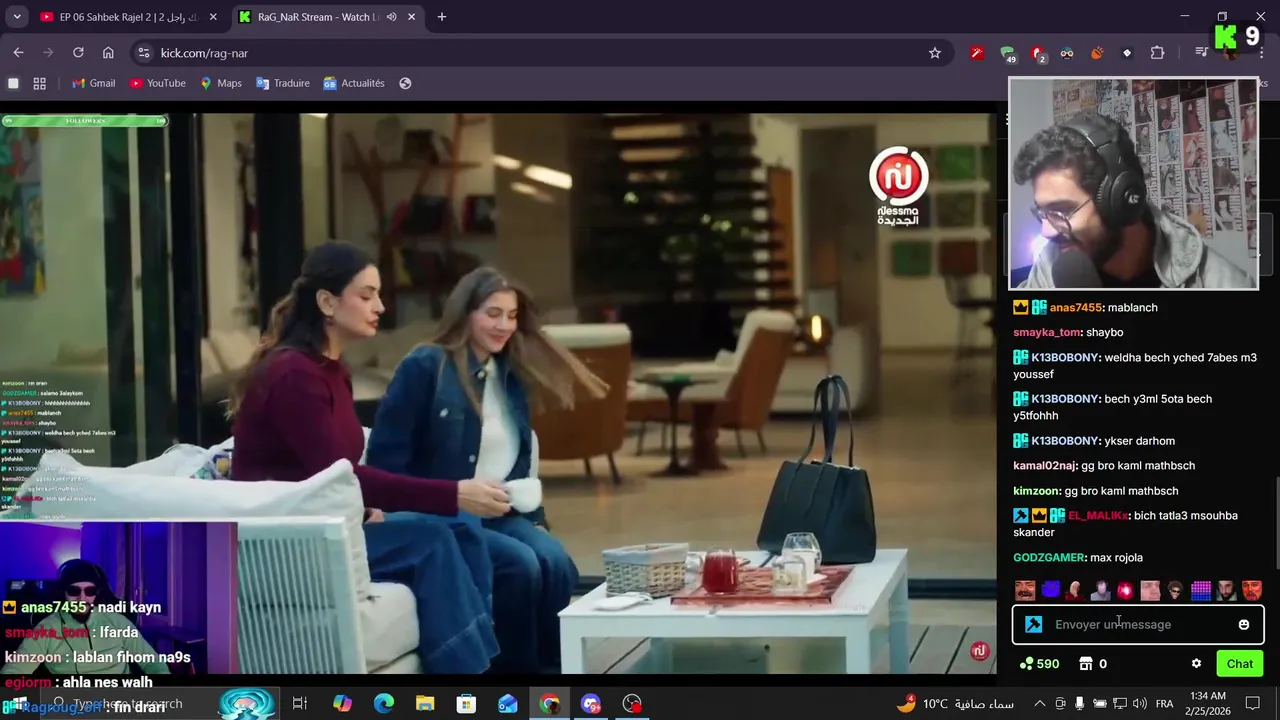Show hidden system tray icons
The width and height of the screenshot is (1280, 720).
pos(1042,704)
